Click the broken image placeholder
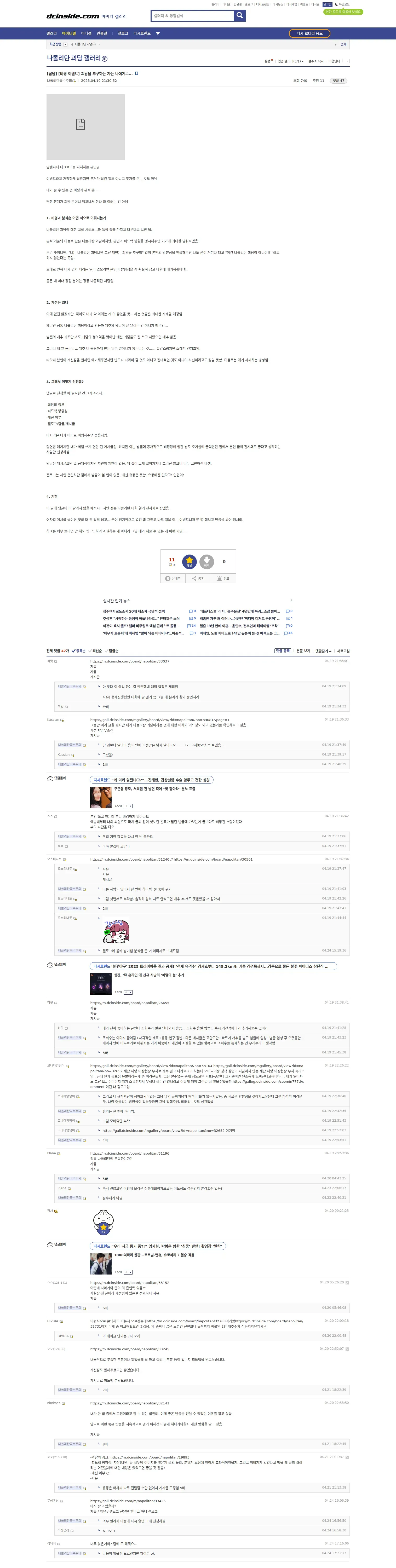 85,126
